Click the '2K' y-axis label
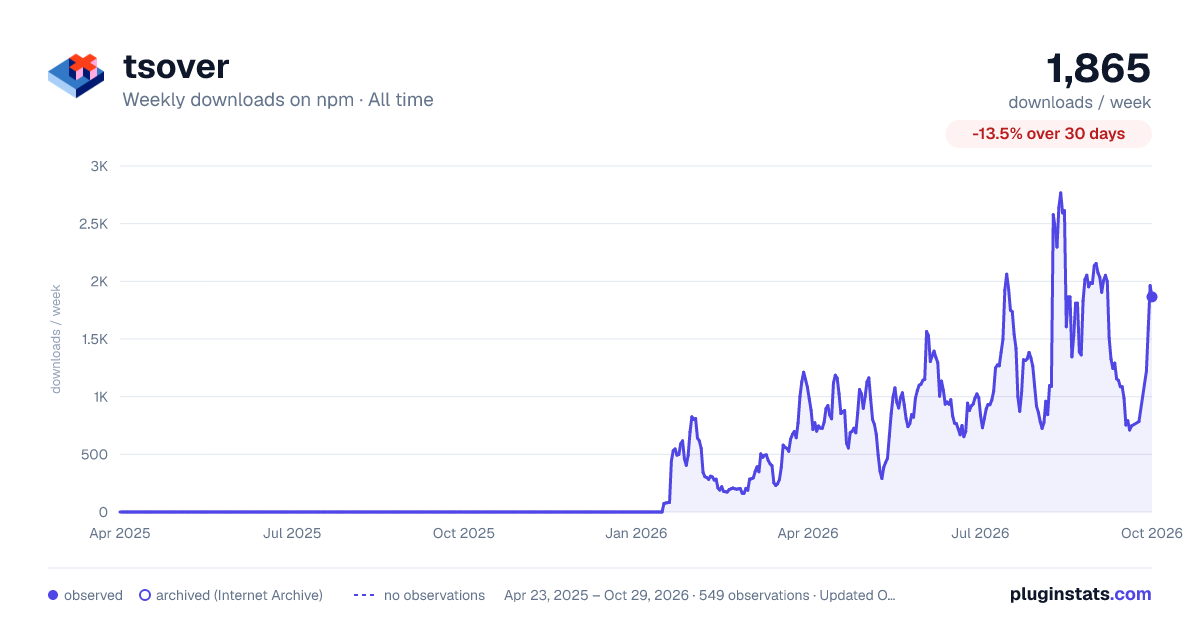1200x630 pixels. click(x=99, y=282)
